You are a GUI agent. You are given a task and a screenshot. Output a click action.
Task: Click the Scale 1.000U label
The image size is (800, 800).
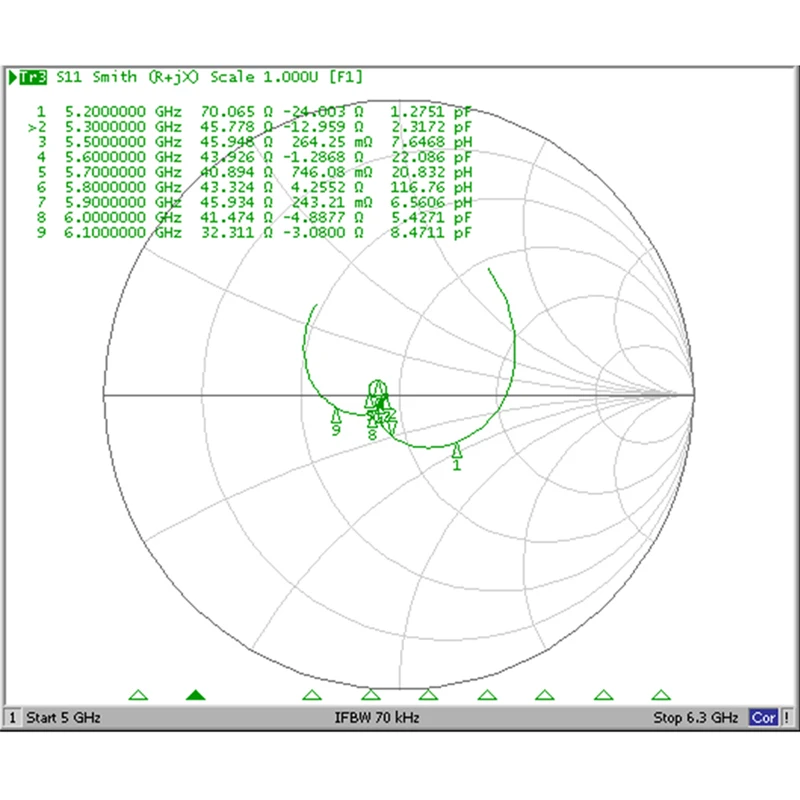tap(264, 77)
